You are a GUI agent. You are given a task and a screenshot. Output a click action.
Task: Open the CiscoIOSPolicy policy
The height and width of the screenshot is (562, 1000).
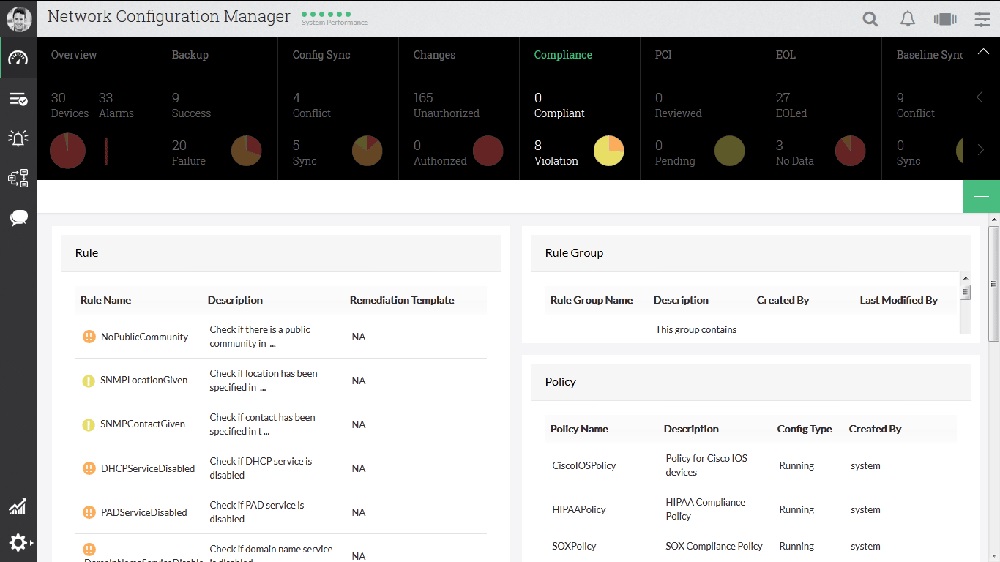click(x=584, y=466)
